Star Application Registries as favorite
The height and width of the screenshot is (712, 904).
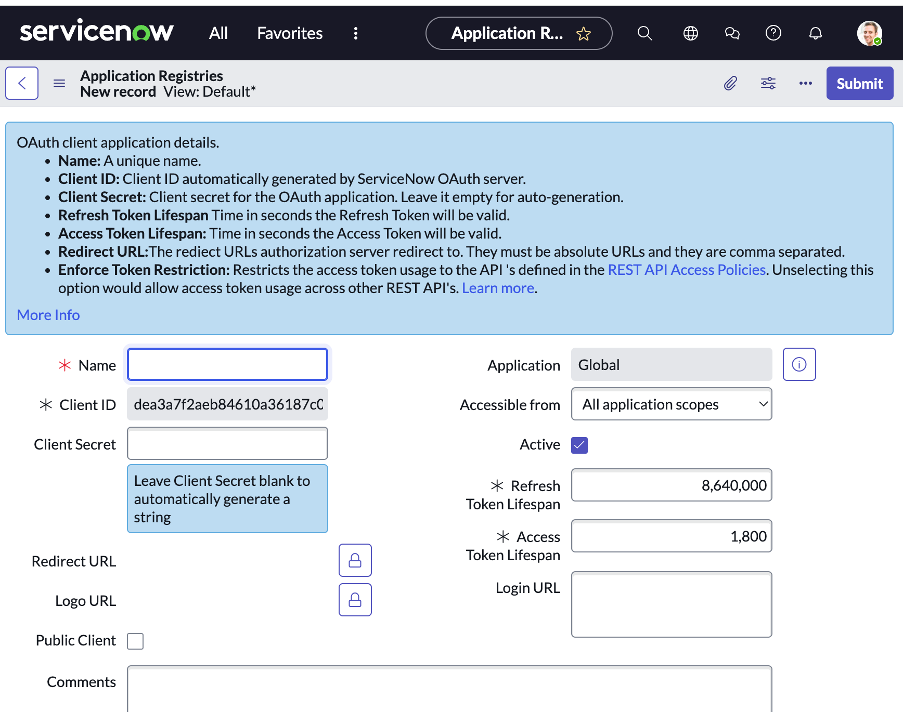click(x=583, y=34)
